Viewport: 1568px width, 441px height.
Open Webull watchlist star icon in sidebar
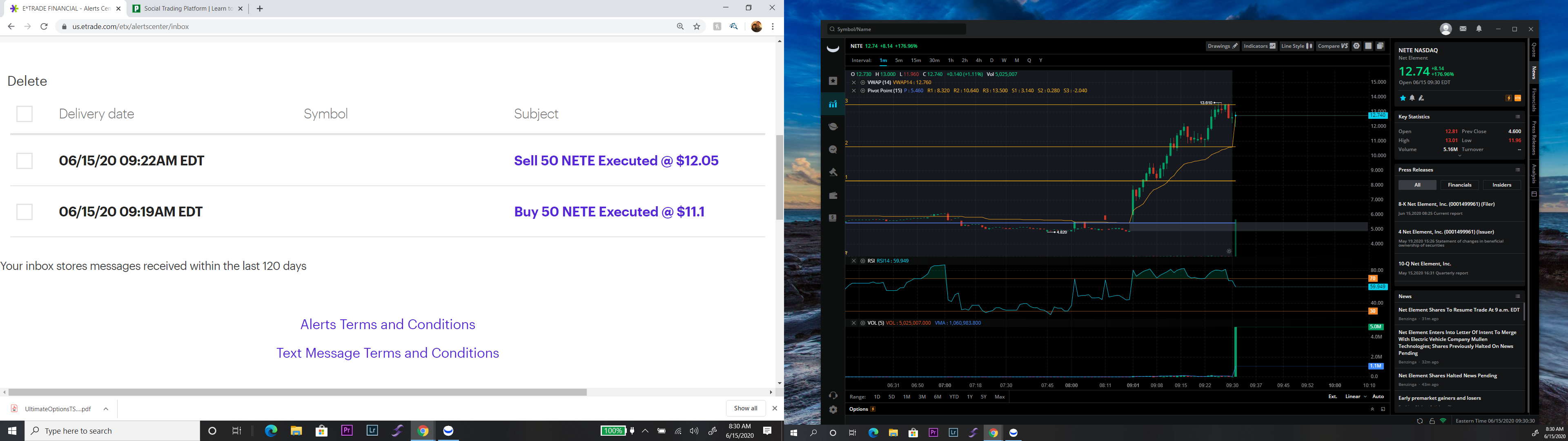(x=833, y=81)
